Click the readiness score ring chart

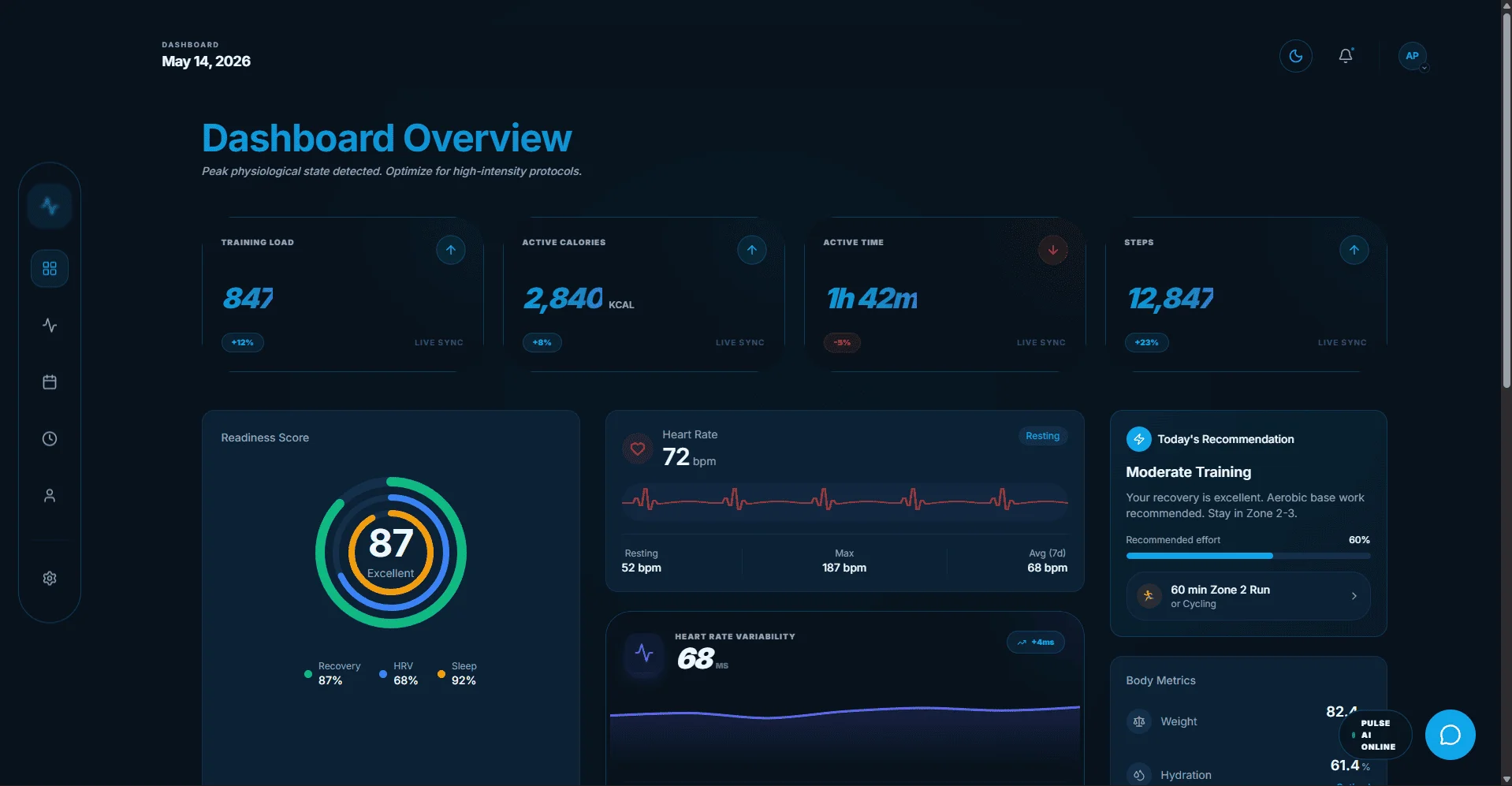[391, 553]
